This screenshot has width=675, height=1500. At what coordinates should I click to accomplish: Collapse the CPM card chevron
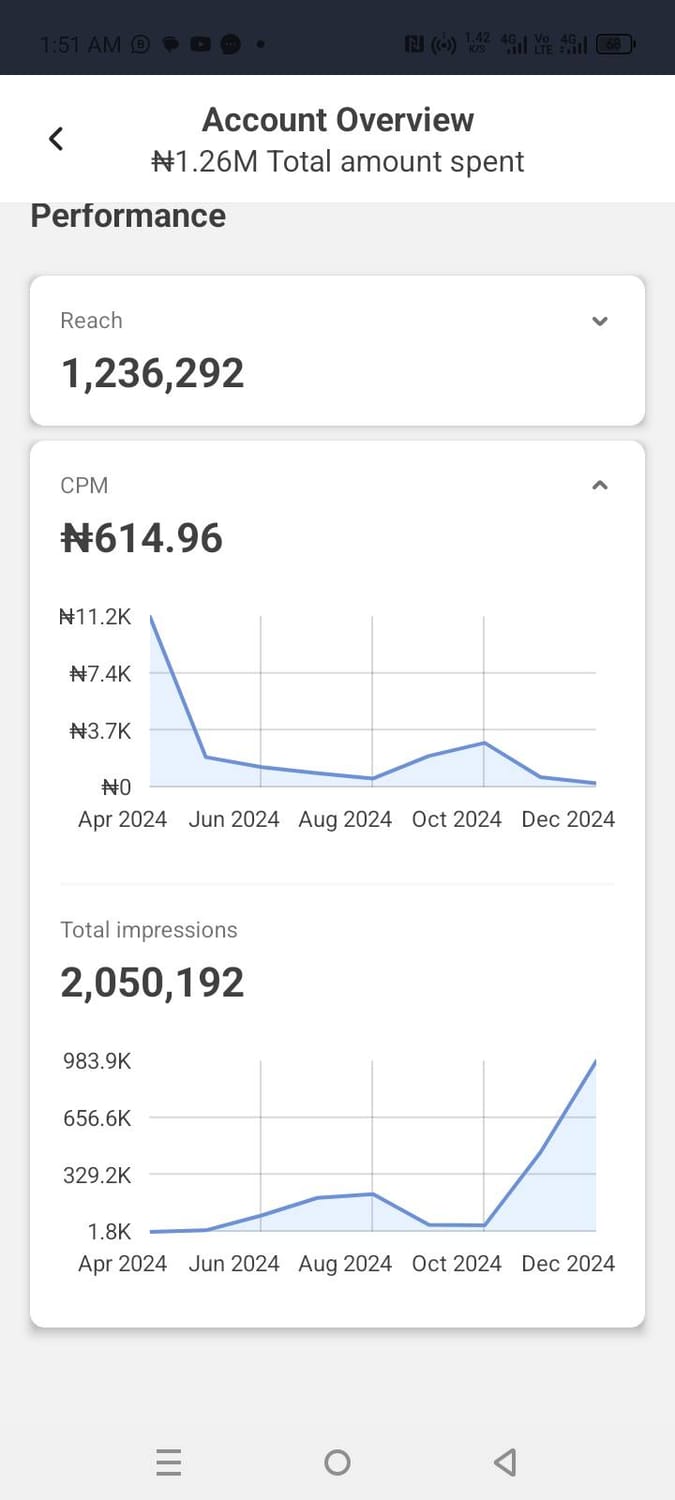[600, 485]
